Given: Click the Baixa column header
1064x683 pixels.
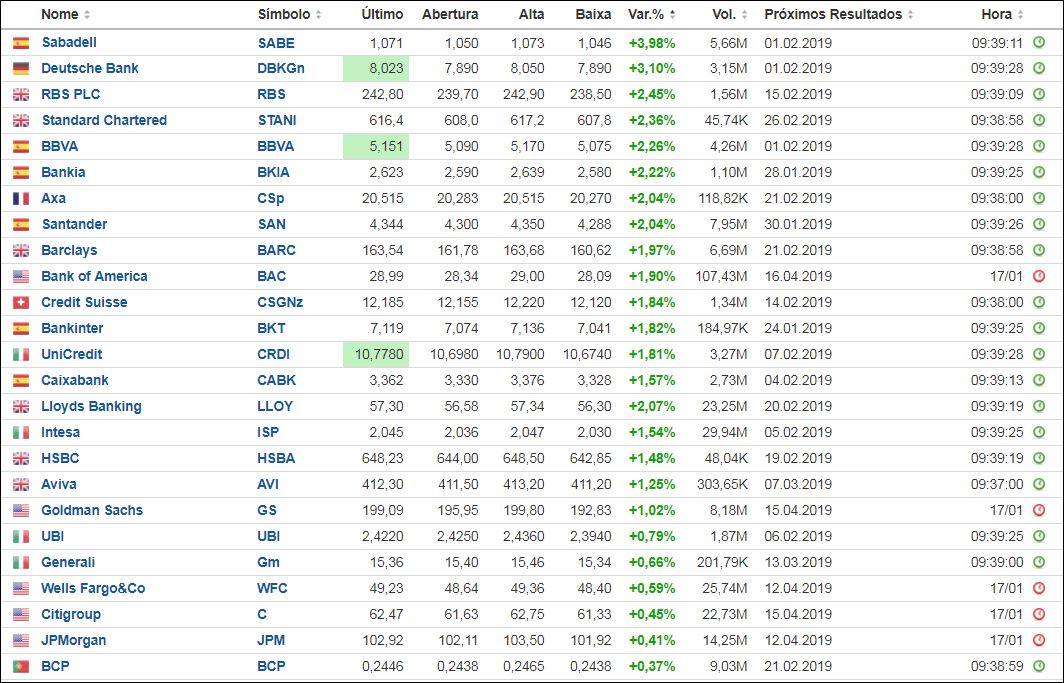Looking at the screenshot, I should click(593, 14).
